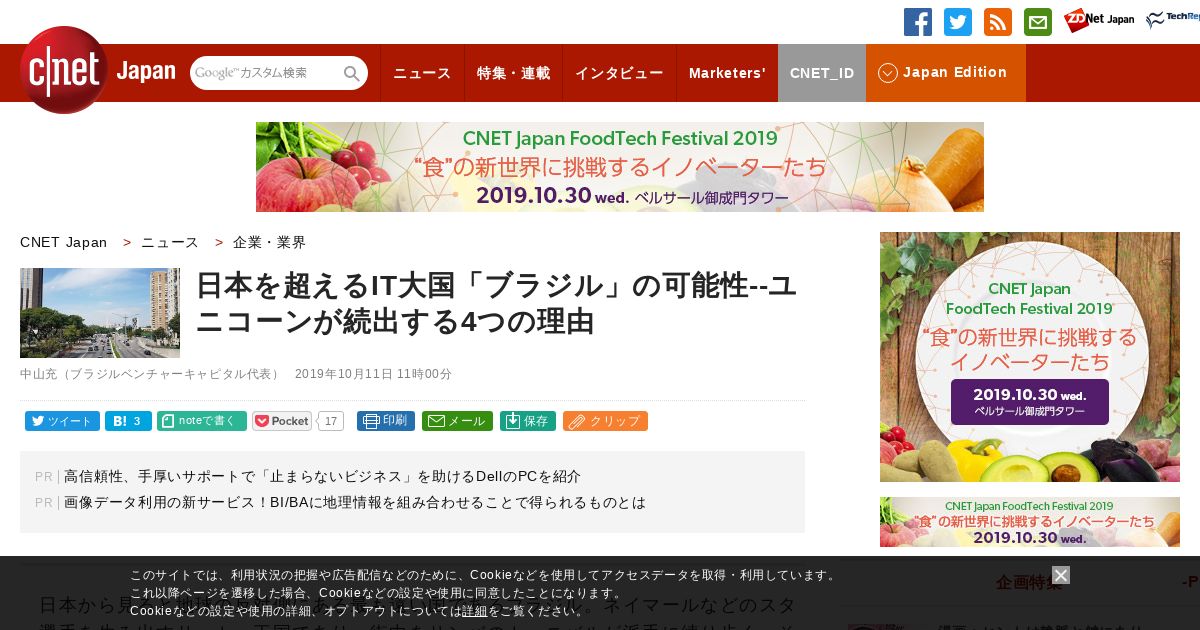The height and width of the screenshot is (630, 1200).
Task: Save the article to Pocket
Action: pyautogui.click(x=282, y=421)
